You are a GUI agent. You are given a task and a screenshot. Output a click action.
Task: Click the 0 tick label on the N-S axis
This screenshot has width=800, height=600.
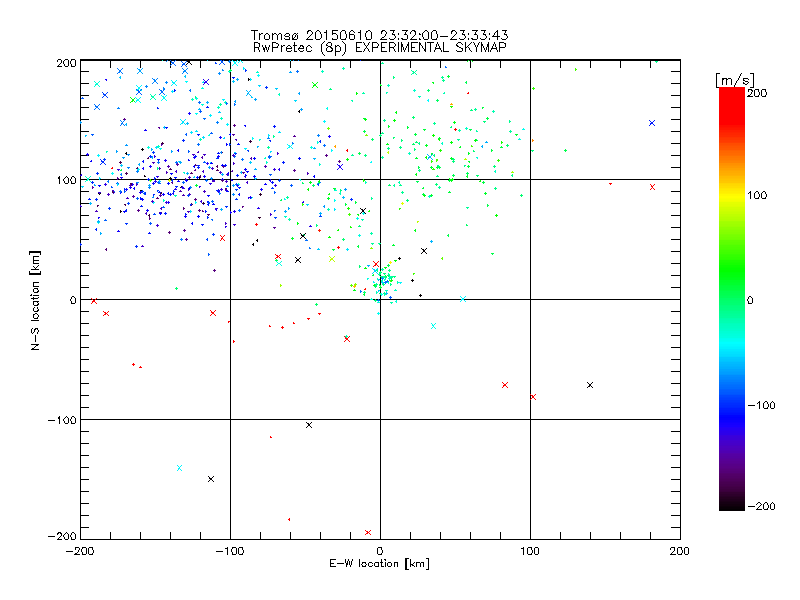pyautogui.click(x=73, y=300)
